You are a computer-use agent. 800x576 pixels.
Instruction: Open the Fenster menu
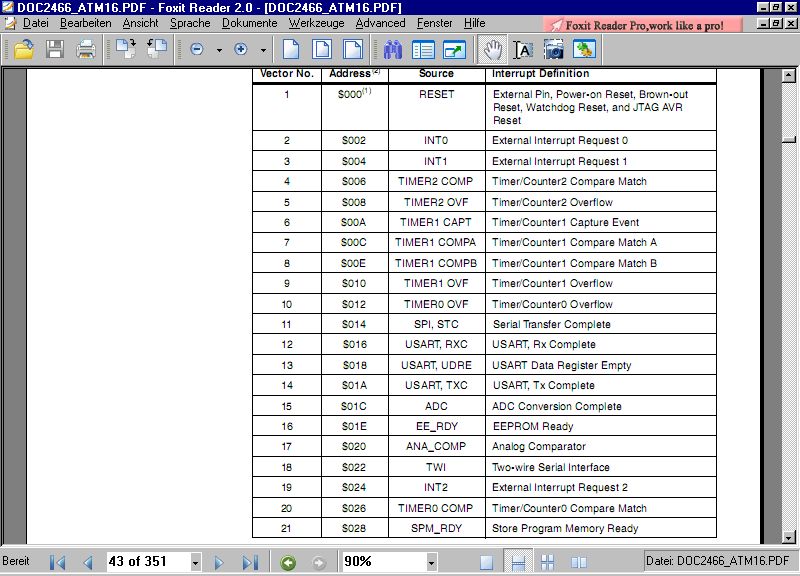pyautogui.click(x=435, y=23)
